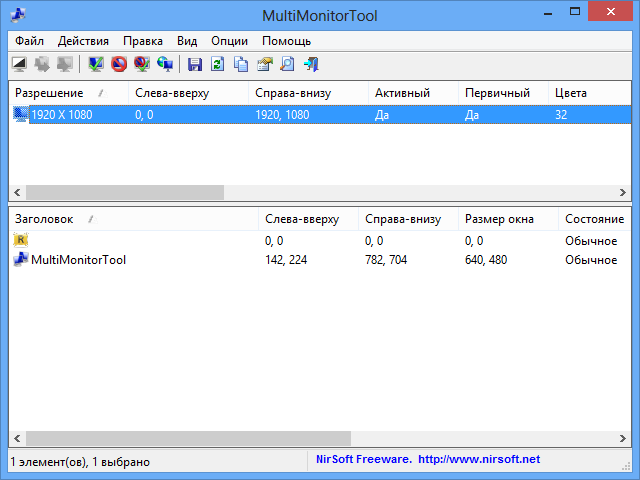Click the monitor icon of the 1920 X 1080 row
The height and width of the screenshot is (480, 640).
[x=20, y=115]
